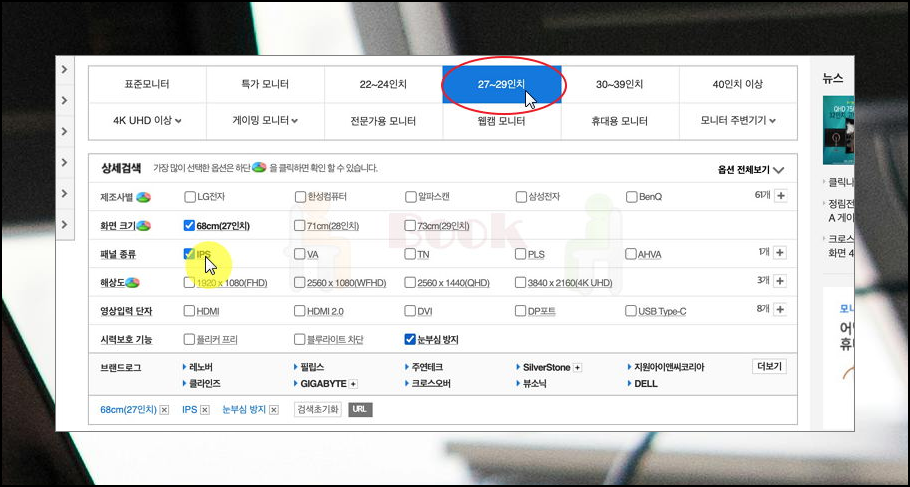Viewport: 910px width, 487px height.
Task: Open 모니터 주변기기 dropdown
Action: point(738,121)
